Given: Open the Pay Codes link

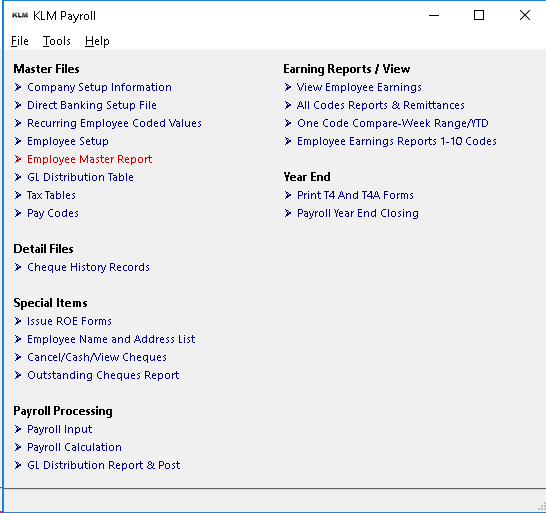Looking at the screenshot, I should coord(53,213).
